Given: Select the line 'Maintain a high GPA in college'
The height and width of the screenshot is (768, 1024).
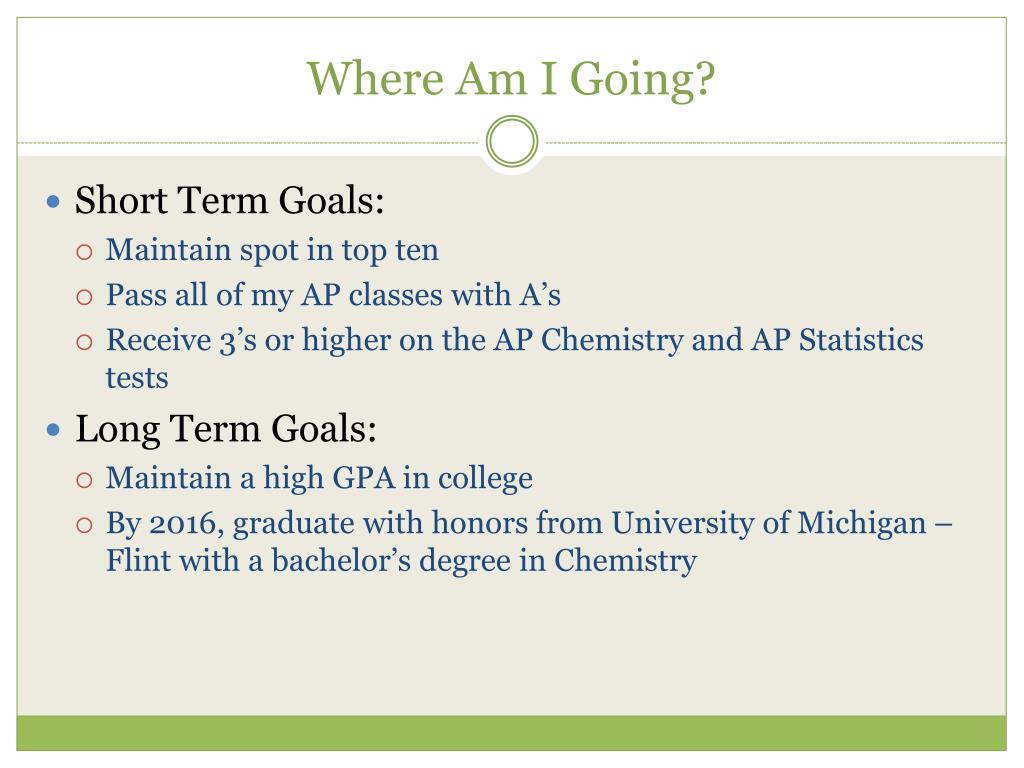Looking at the screenshot, I should pos(319,478).
